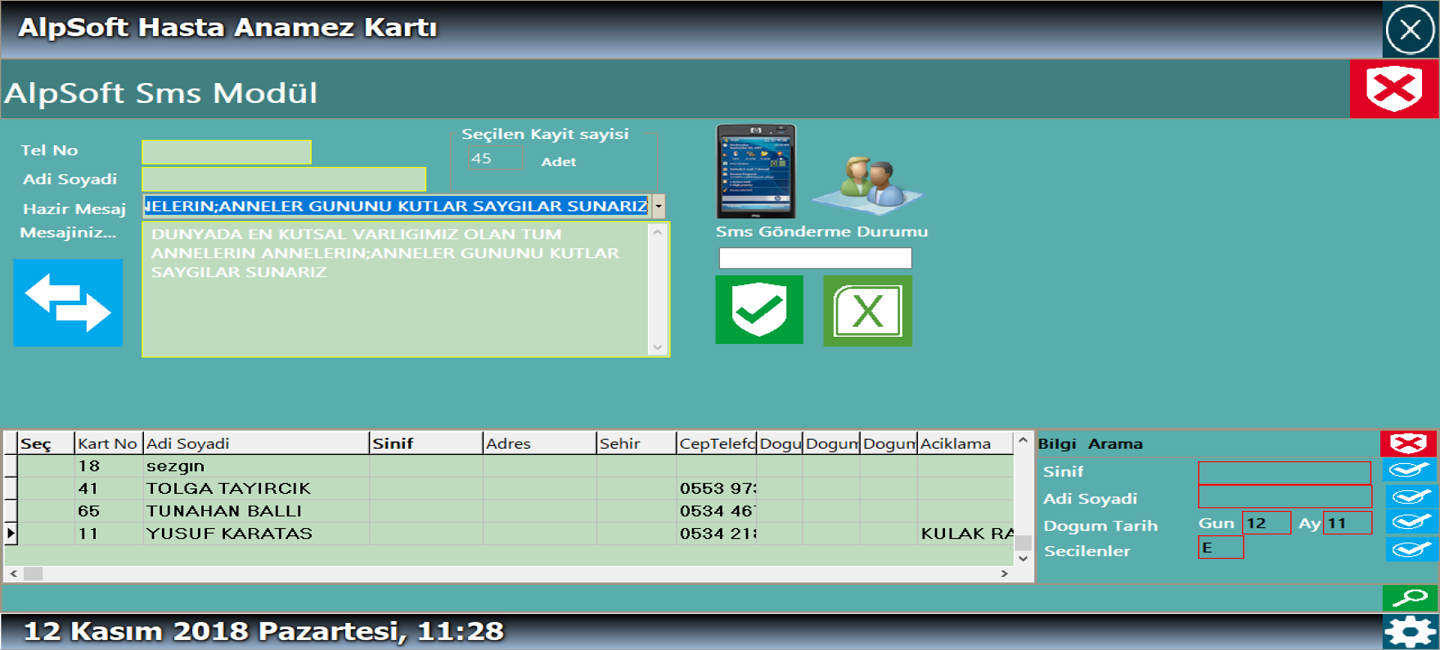Viewport: 1440px width, 650px height.
Task: Click the row selector arrow beside YUSUF KARATAS
Action: point(11,533)
